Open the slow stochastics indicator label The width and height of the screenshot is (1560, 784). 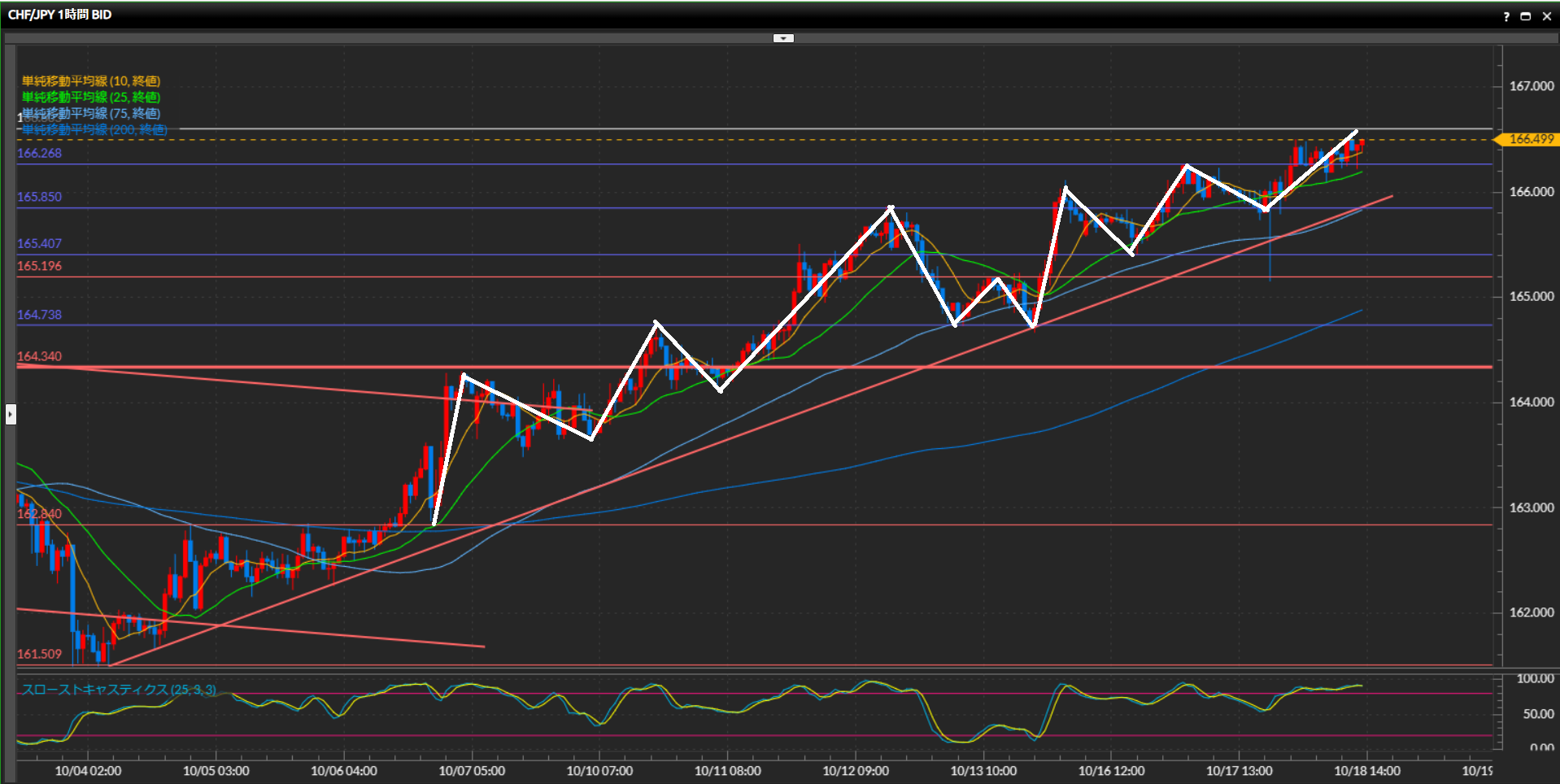pyautogui.click(x=119, y=690)
